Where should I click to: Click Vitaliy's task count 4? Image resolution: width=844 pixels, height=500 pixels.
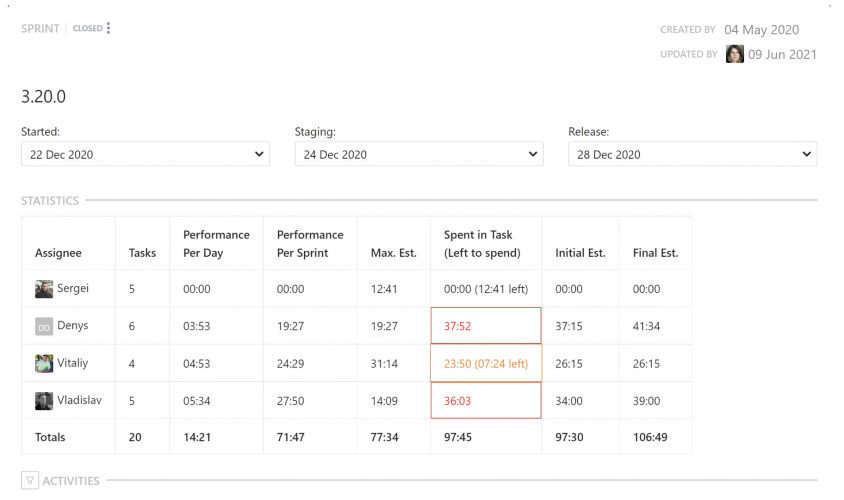132,364
